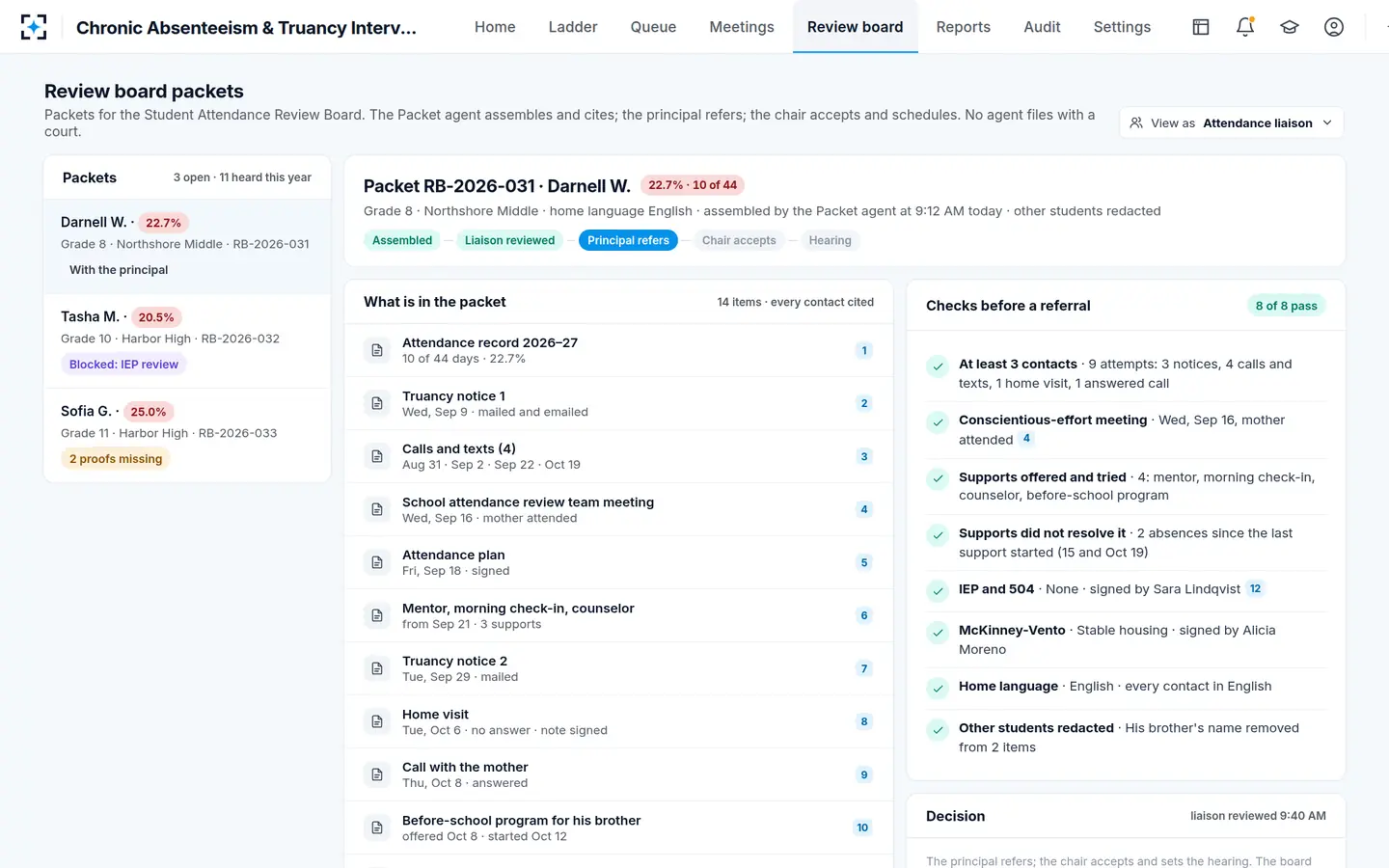The image size is (1389, 868).
Task: Click document icon for School attendance review team meeting
Action: (377, 509)
